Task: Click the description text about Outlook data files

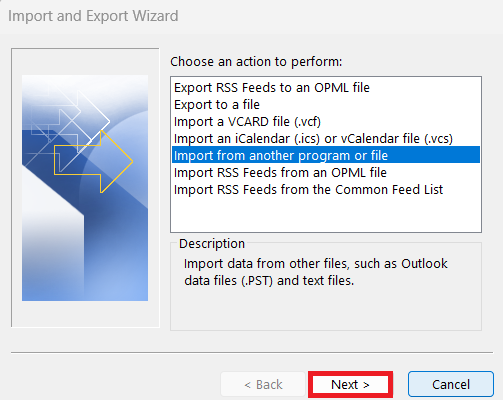Action: click(315, 272)
